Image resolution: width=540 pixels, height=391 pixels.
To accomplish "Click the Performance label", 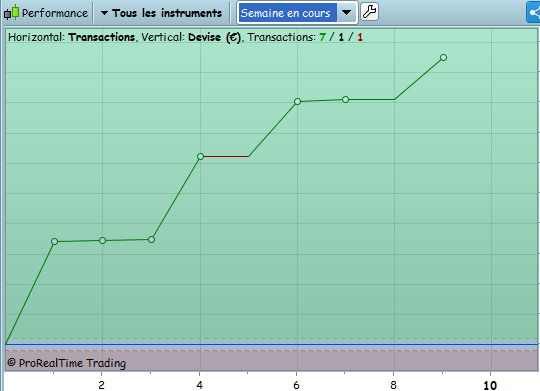I will coord(55,13).
